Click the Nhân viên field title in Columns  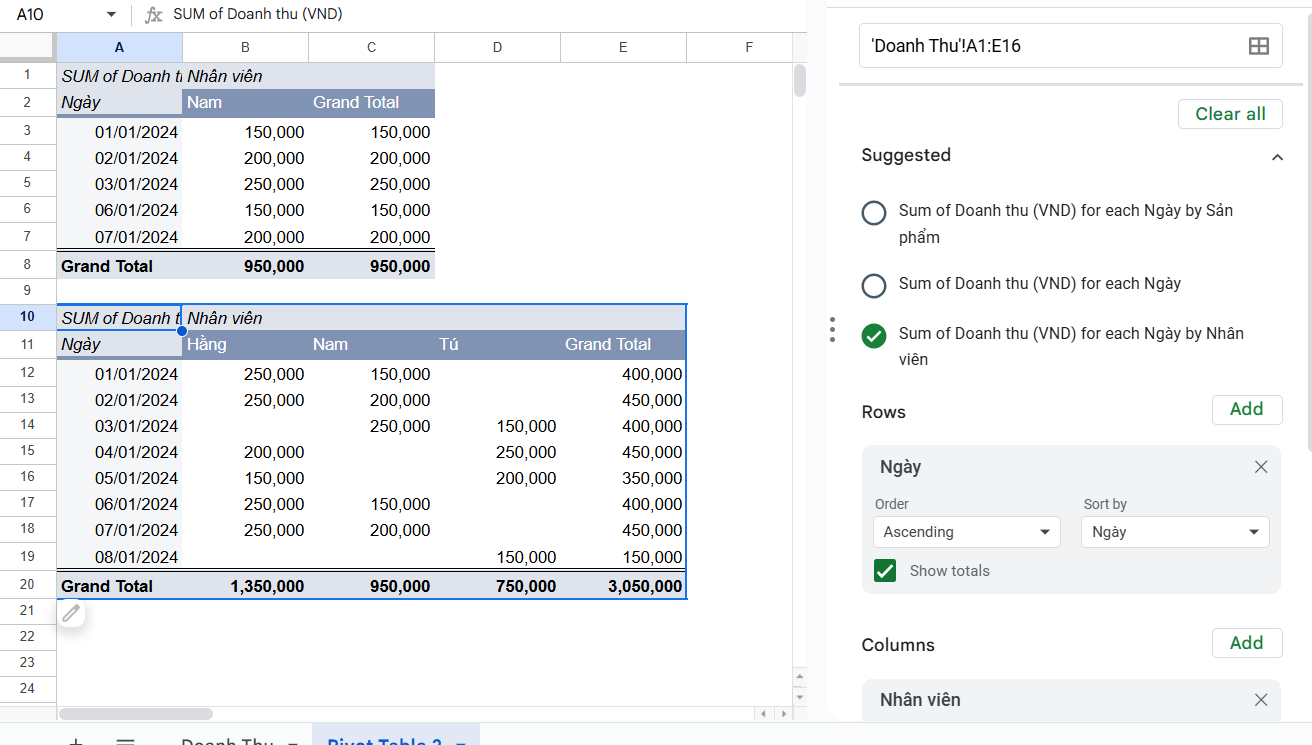pos(920,700)
